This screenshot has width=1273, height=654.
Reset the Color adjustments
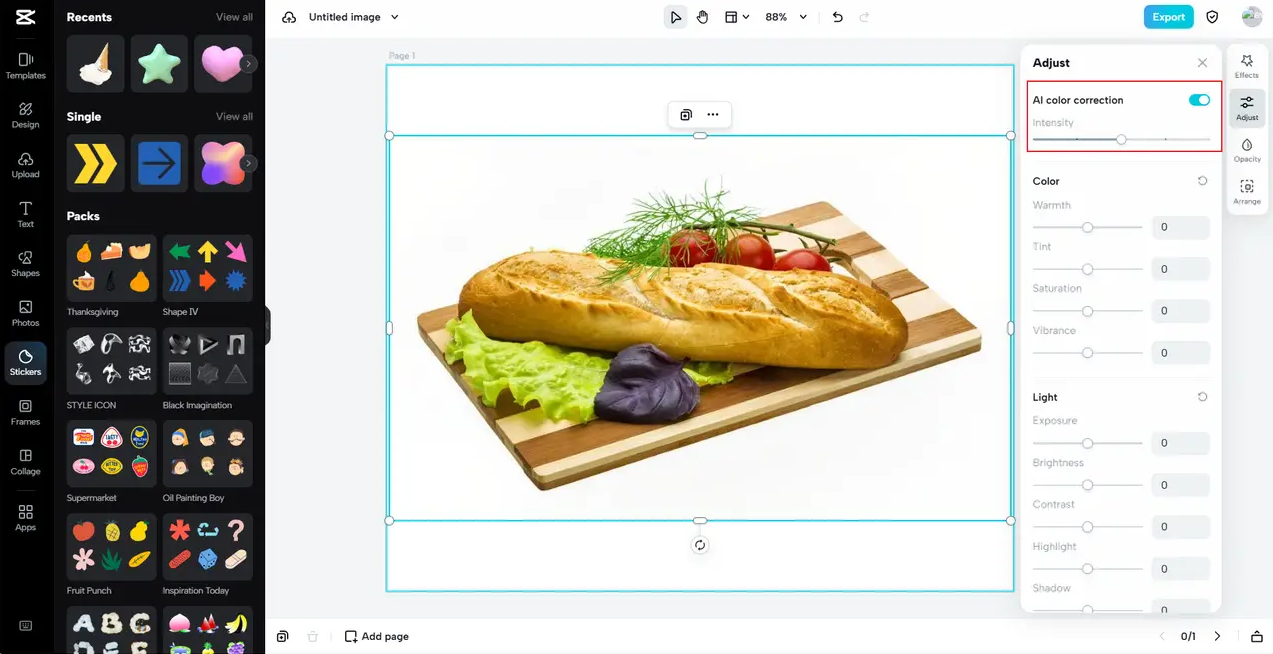pos(1203,181)
